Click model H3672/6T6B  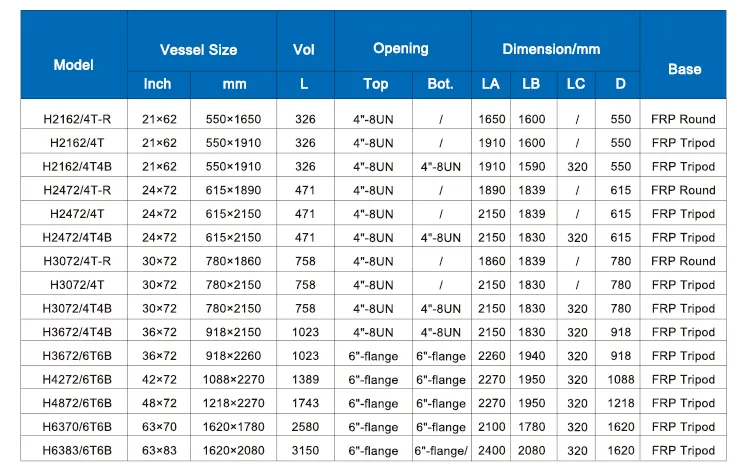[77, 356]
